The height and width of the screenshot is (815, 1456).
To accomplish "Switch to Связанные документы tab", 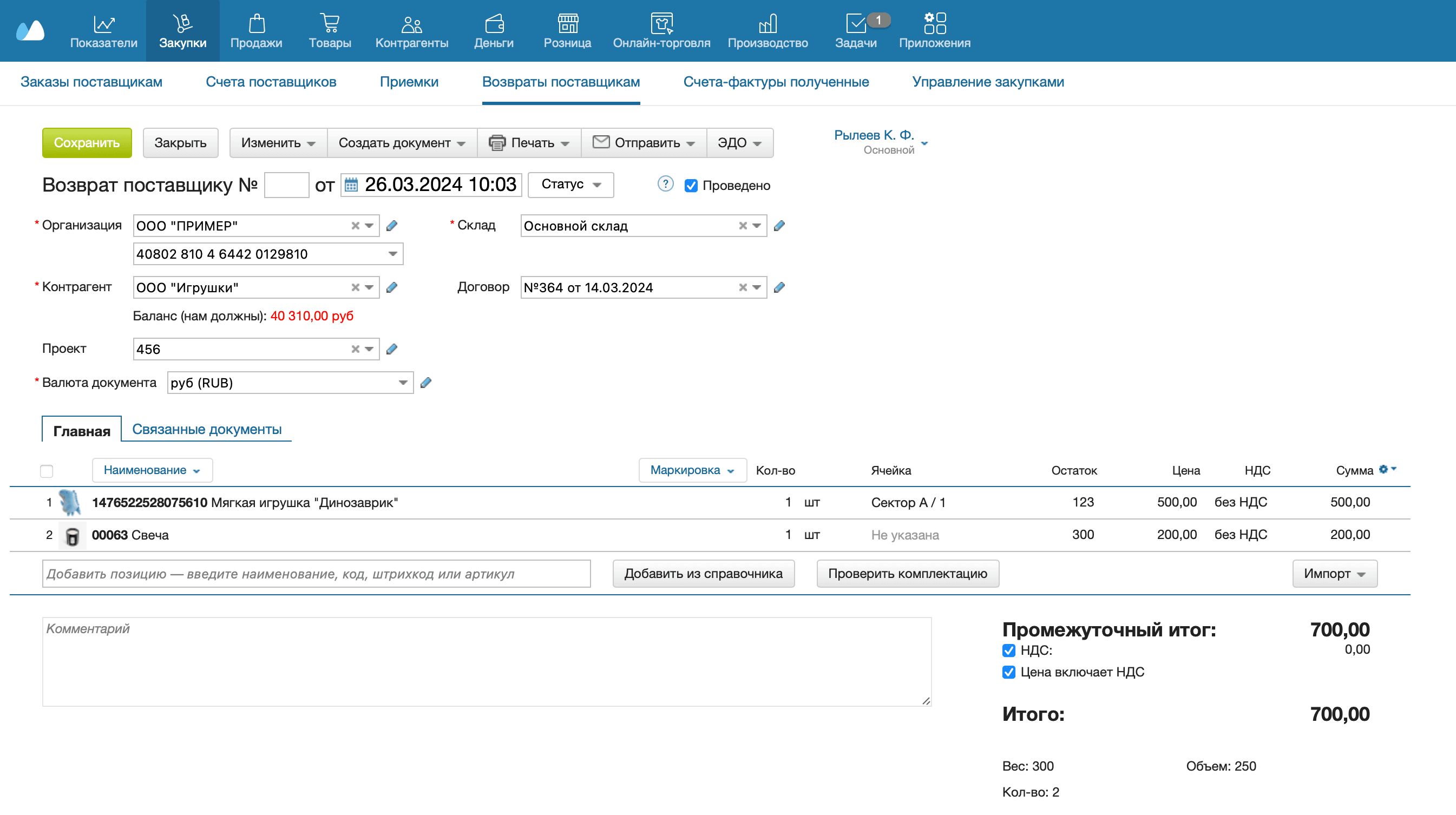I will tap(207, 430).
